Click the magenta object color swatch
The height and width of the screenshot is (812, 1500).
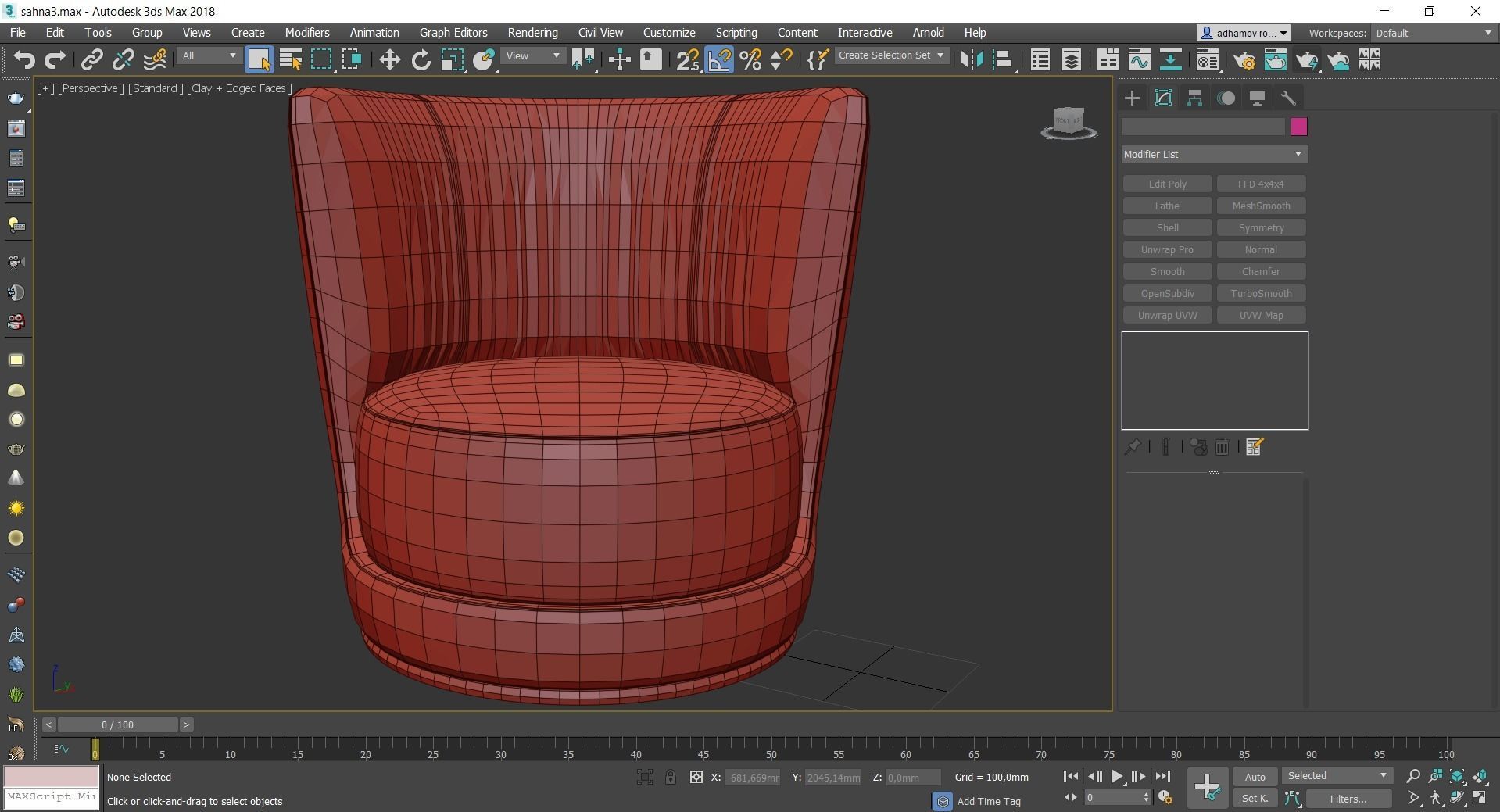1298,127
